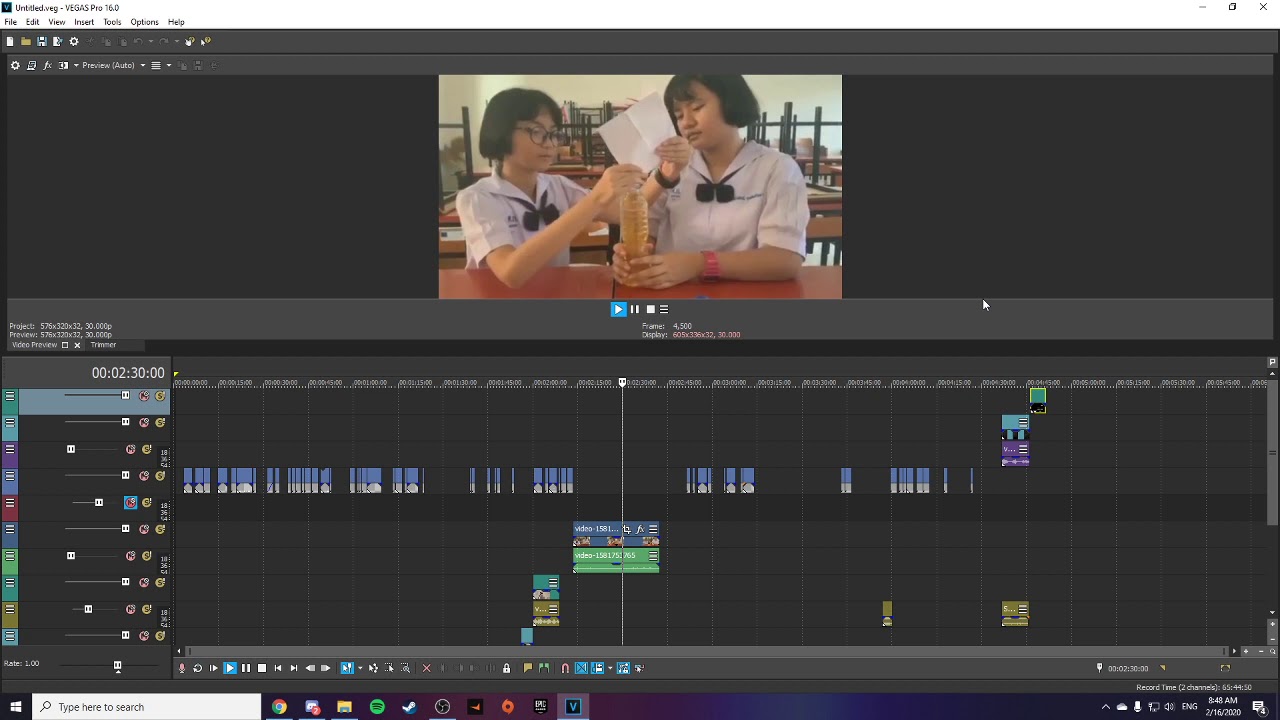Screen dimensions: 1280x720
Task: Toggle preview on external monitor
Action: pos(31,65)
